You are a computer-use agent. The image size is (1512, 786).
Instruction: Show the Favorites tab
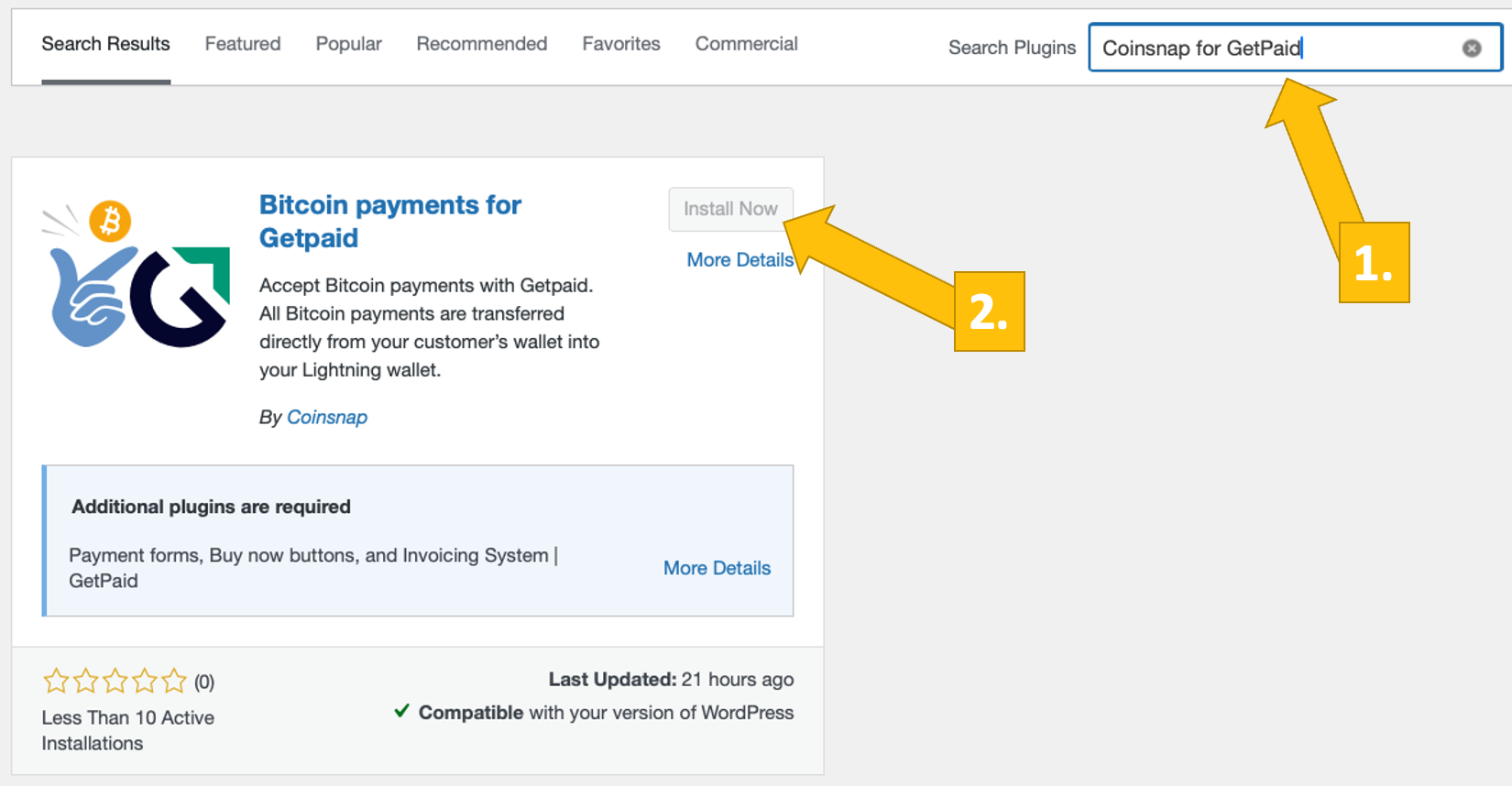pos(620,44)
